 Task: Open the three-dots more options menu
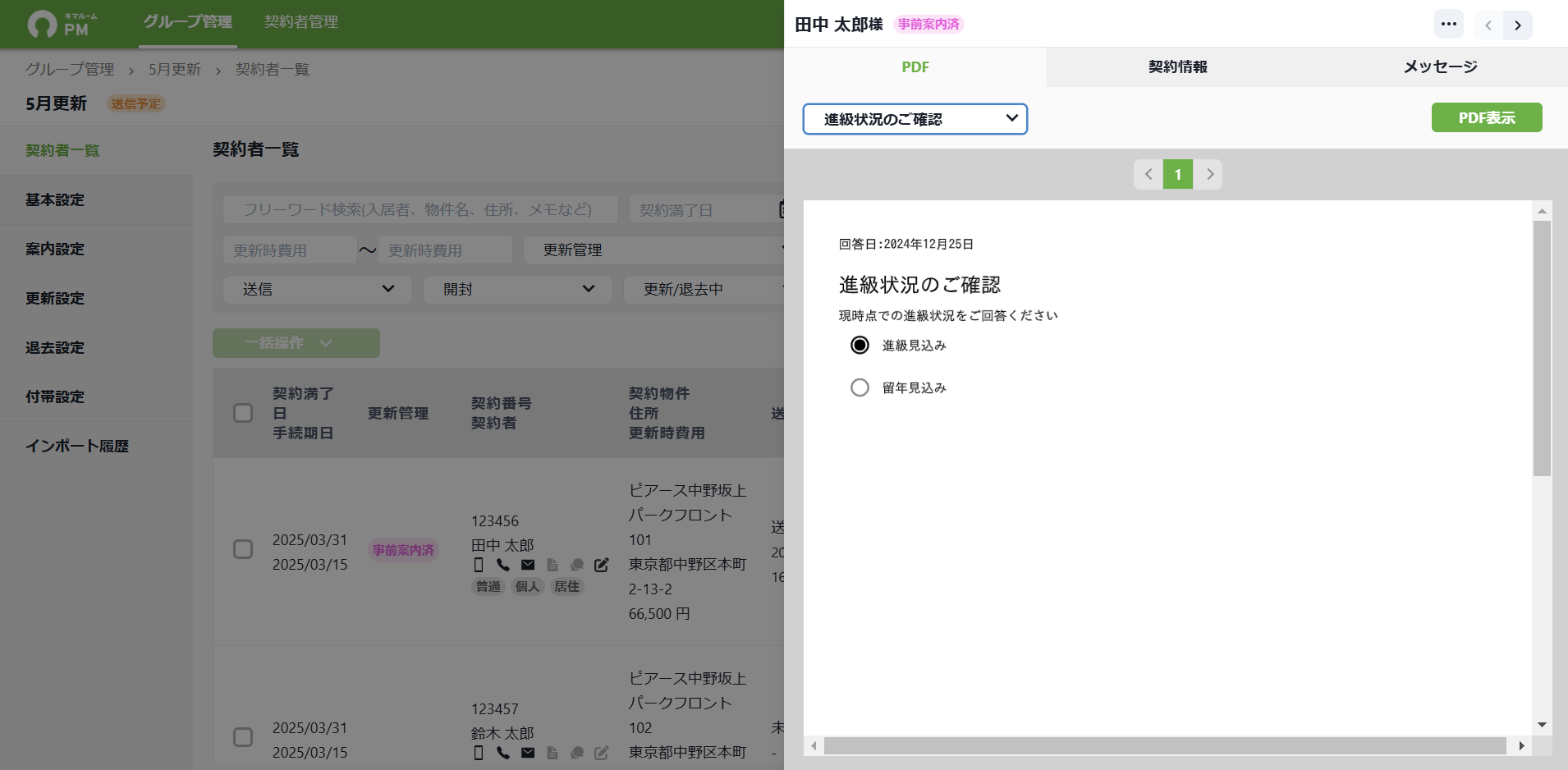click(1449, 24)
